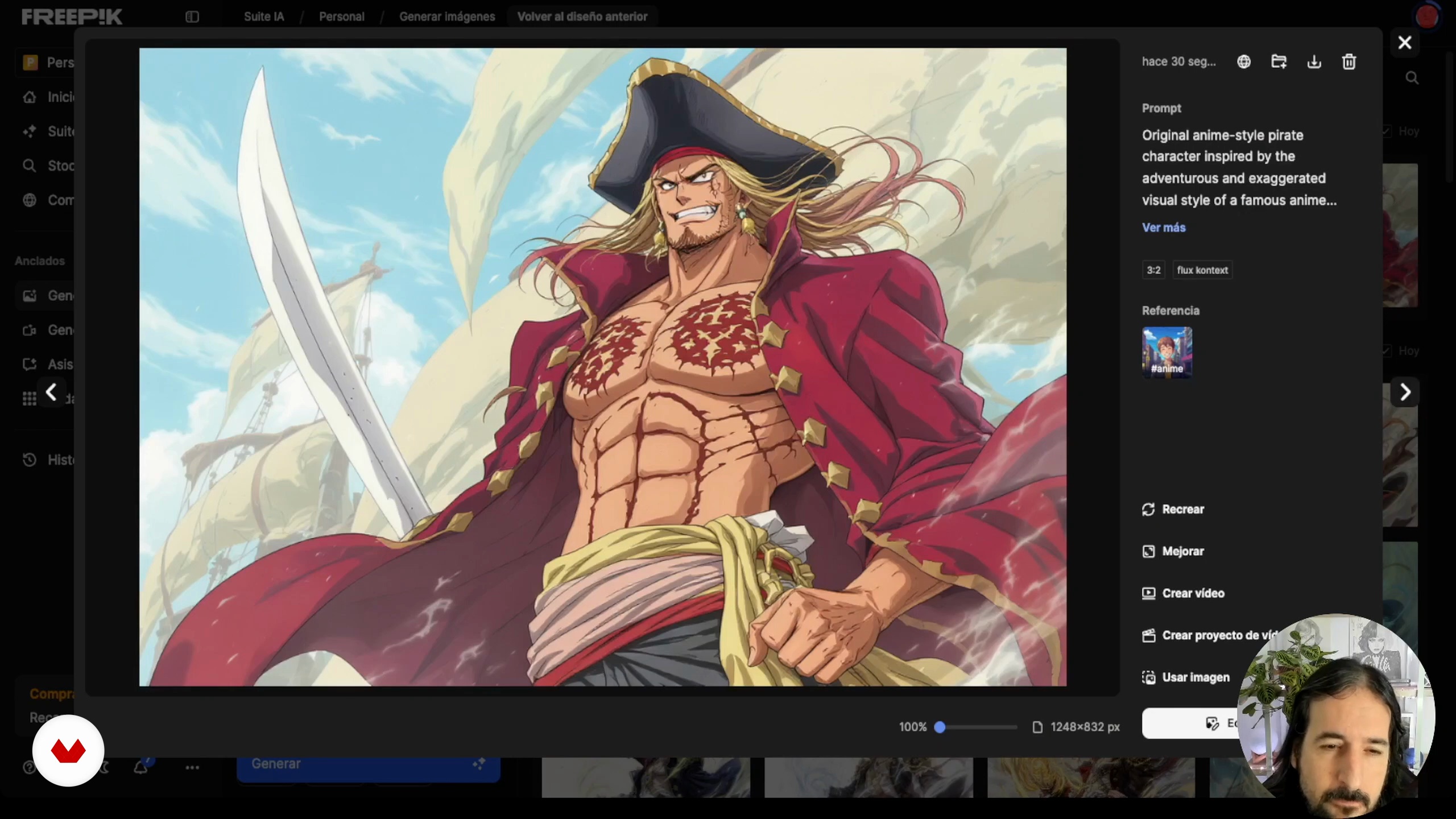Open the three-dots more menu
The width and height of the screenshot is (1456, 819).
coord(192,767)
